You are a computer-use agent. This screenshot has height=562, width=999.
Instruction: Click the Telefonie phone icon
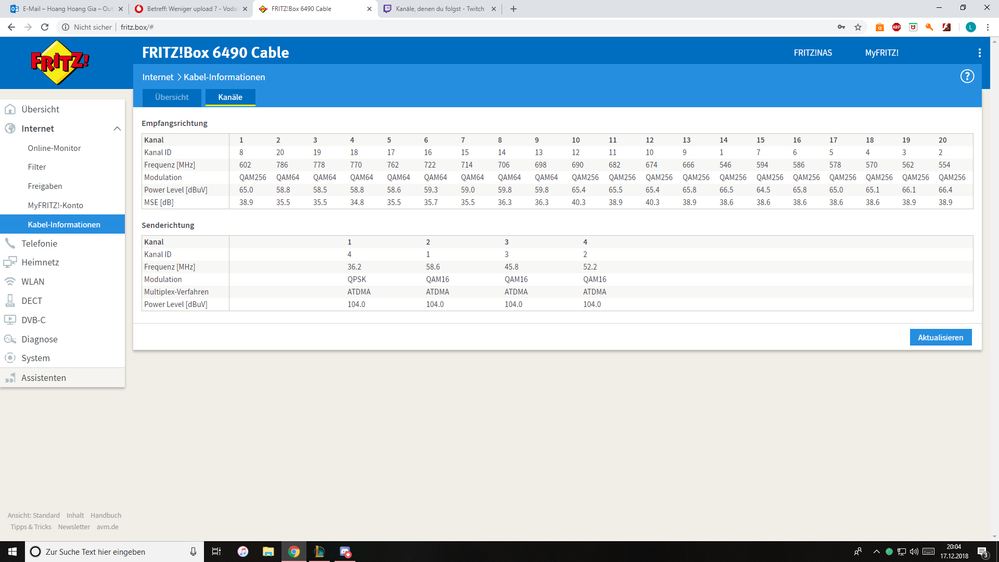pyautogui.click(x=10, y=243)
